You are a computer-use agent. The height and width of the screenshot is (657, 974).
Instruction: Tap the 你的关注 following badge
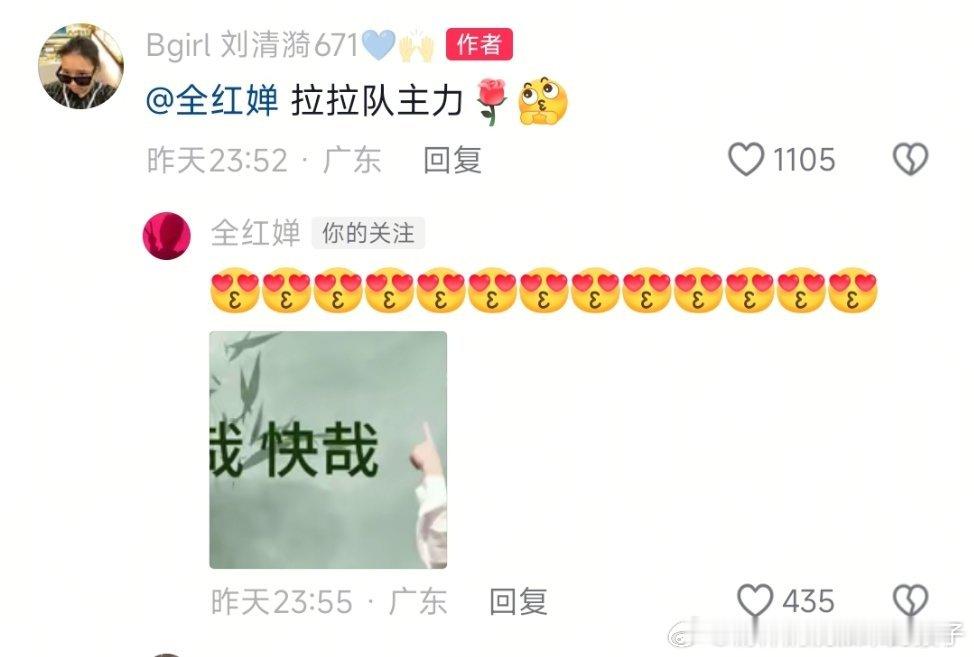368,233
